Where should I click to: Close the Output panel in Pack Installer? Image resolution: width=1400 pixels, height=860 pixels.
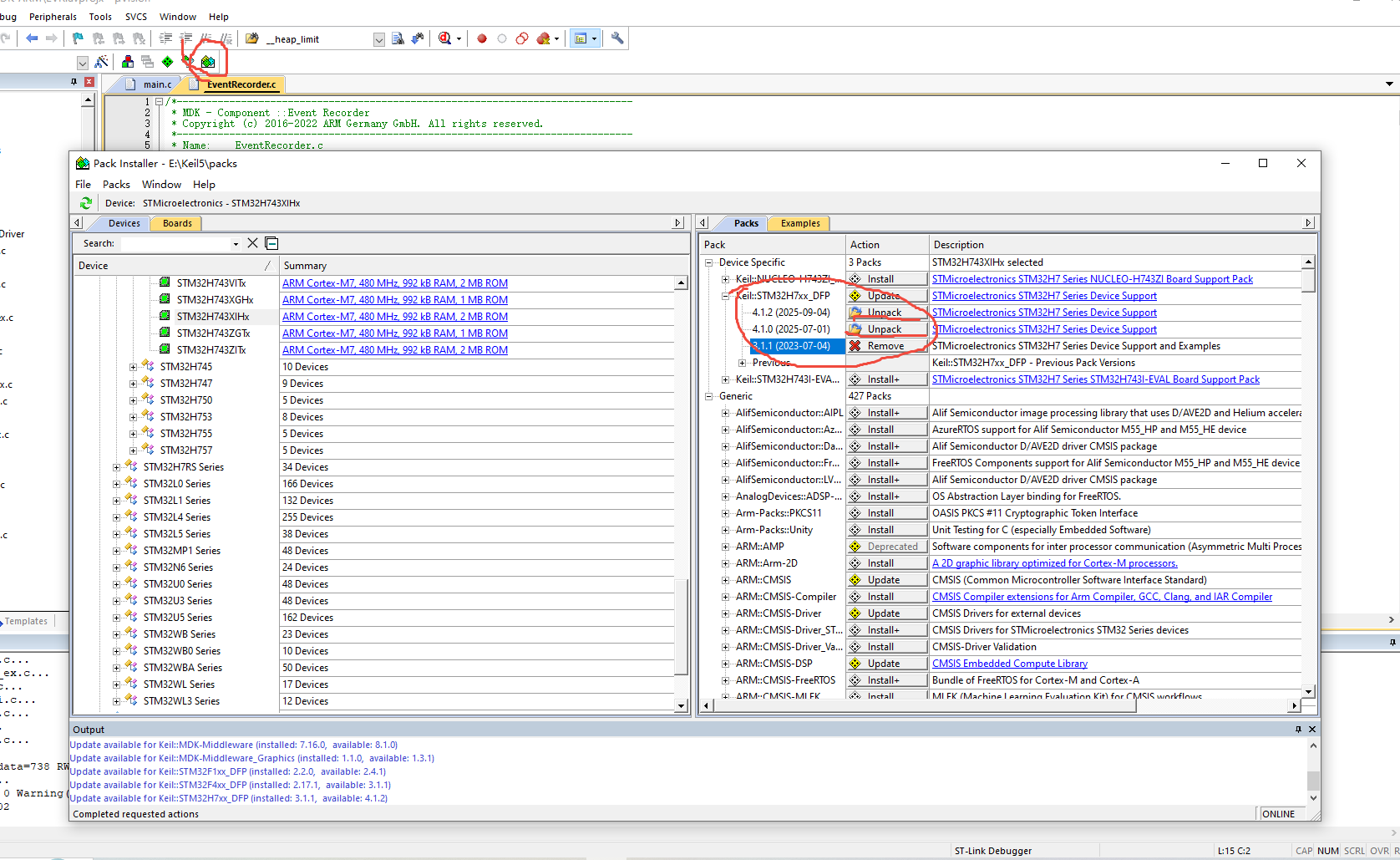(x=1312, y=730)
